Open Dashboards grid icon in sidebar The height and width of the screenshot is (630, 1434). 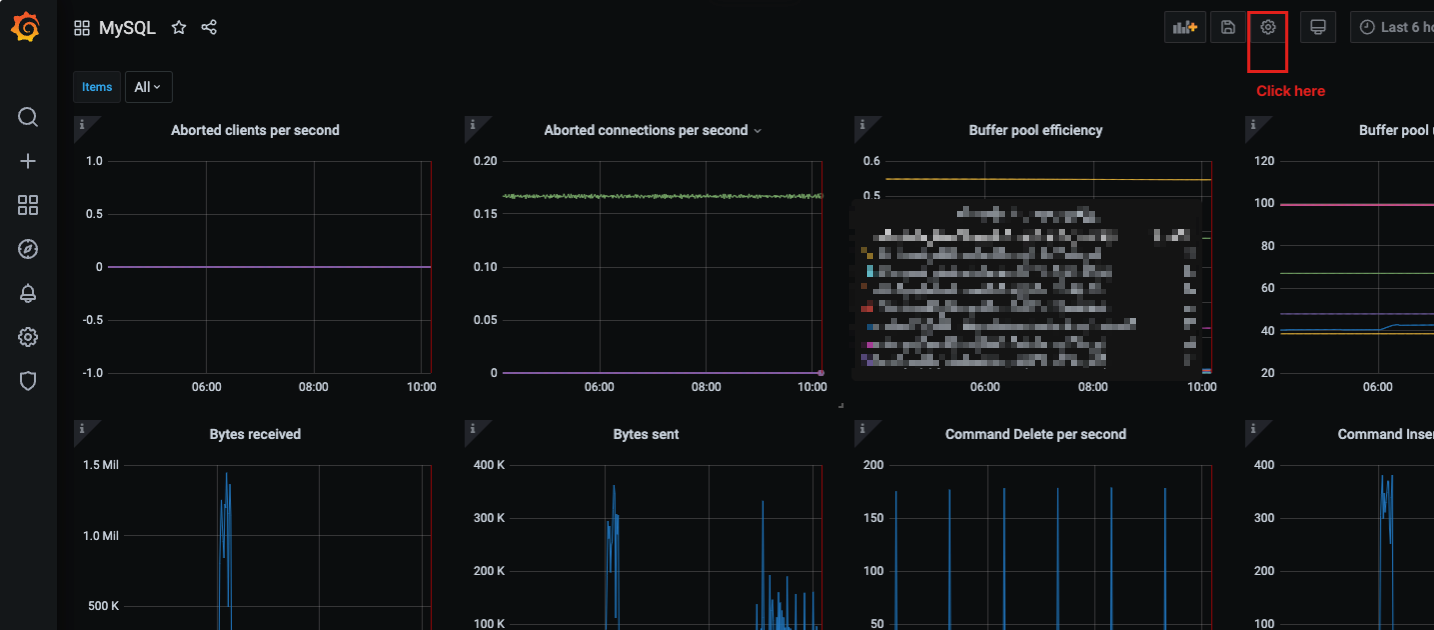[28, 205]
